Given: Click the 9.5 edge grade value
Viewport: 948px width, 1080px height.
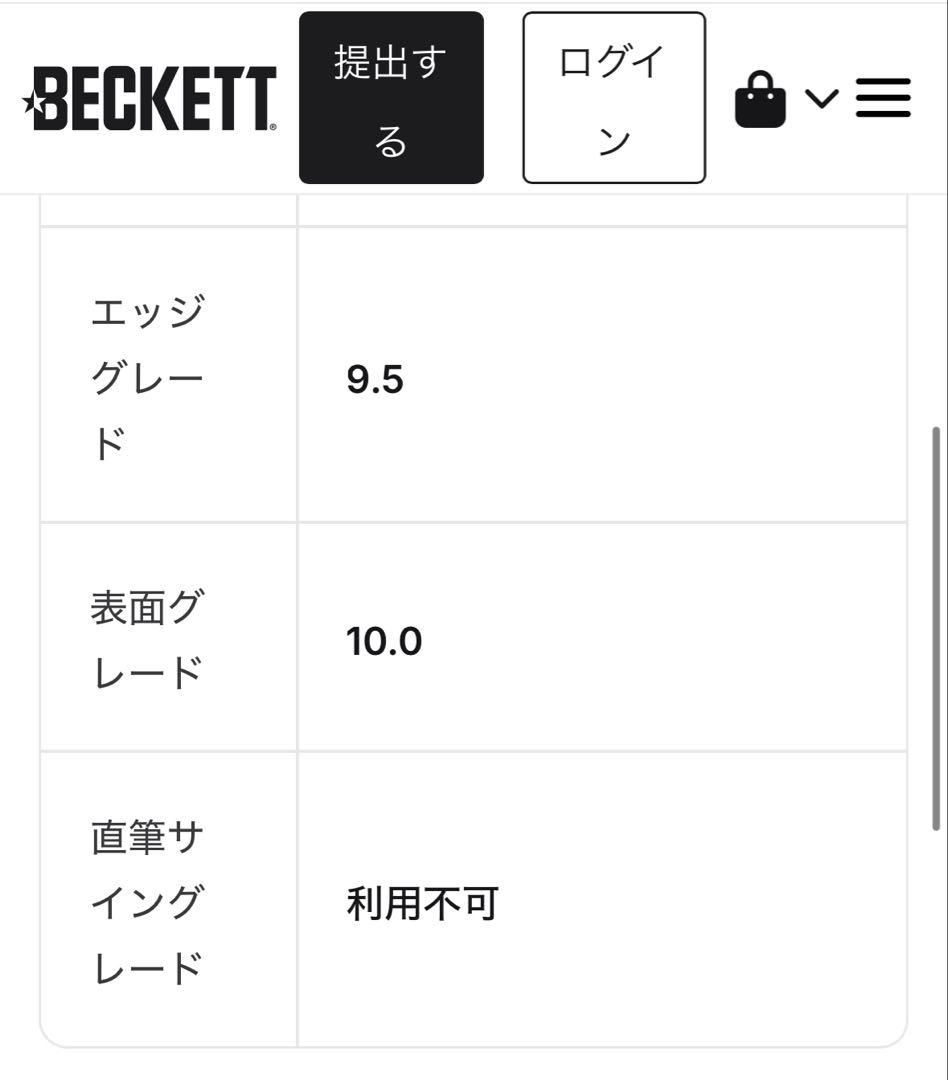Looking at the screenshot, I should 375,381.
